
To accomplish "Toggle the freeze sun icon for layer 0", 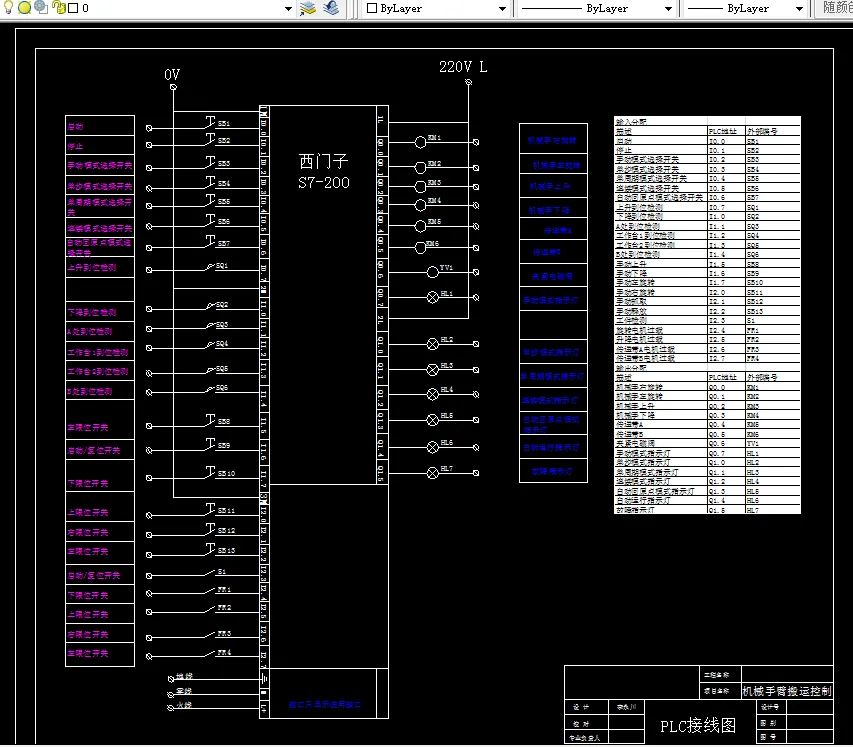I will click(25, 8).
